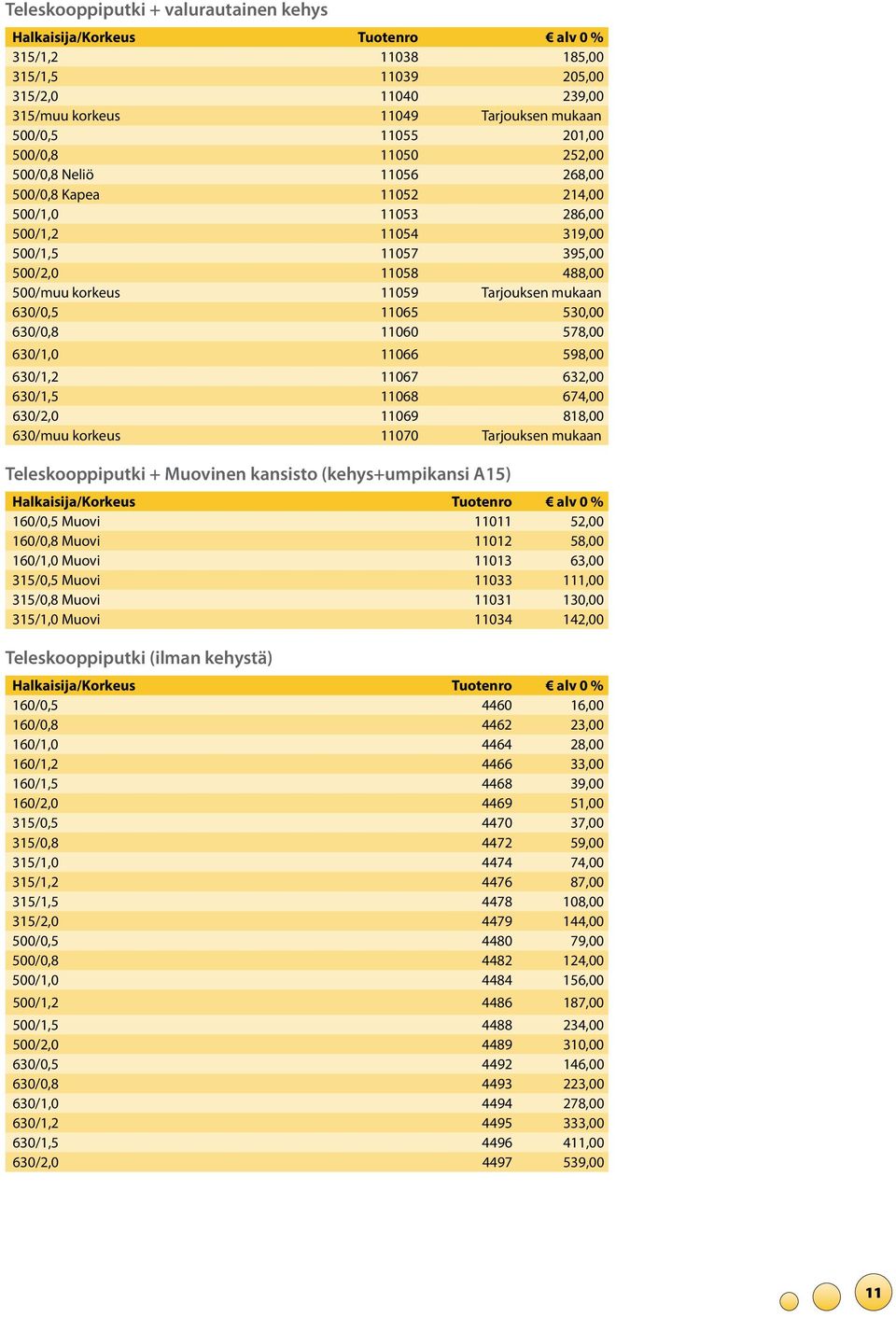The height and width of the screenshot is (1317, 896).
Task: Click product number 4460
Action: [x=497, y=705]
